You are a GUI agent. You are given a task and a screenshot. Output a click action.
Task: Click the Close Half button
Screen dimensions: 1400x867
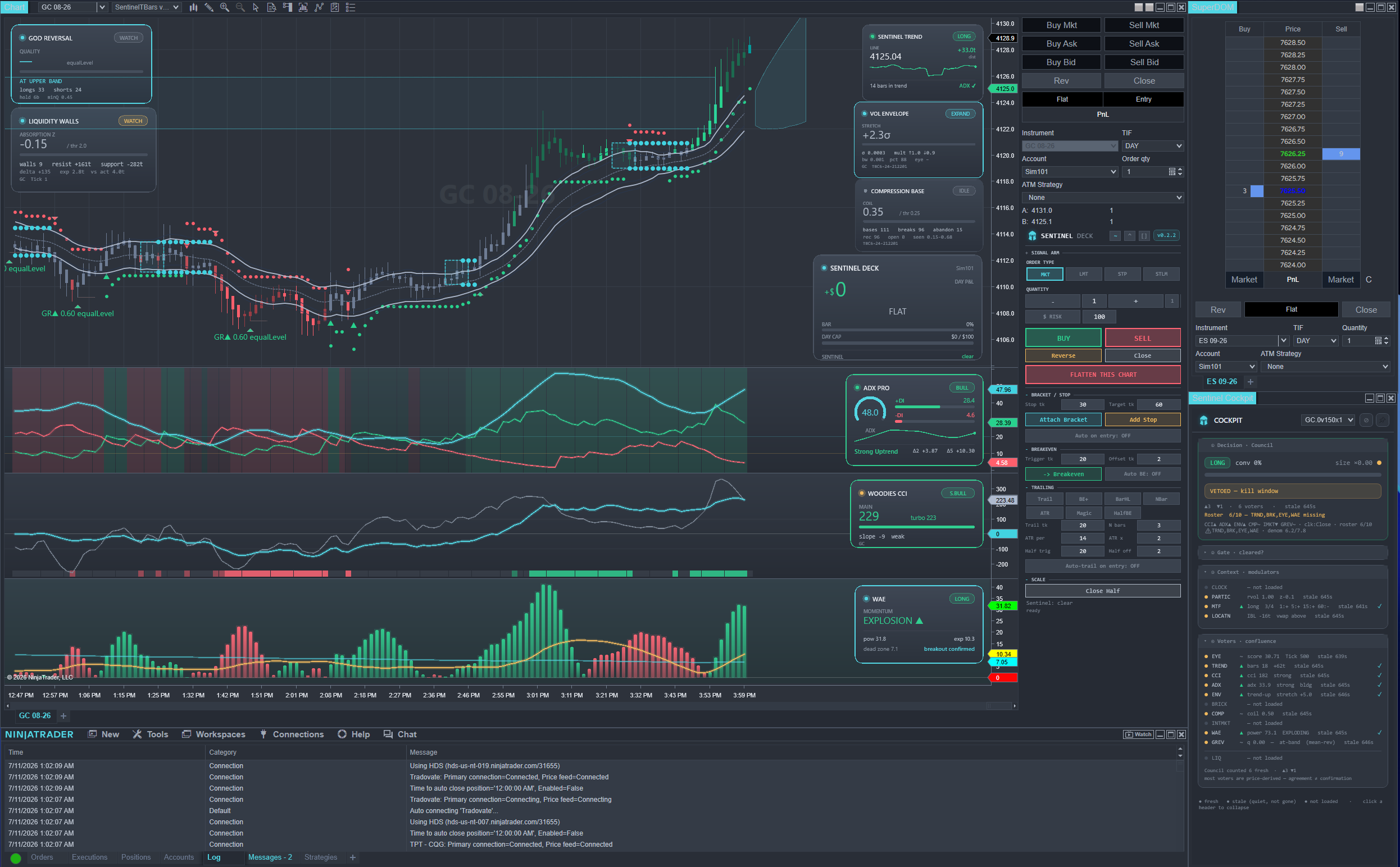click(1102, 591)
